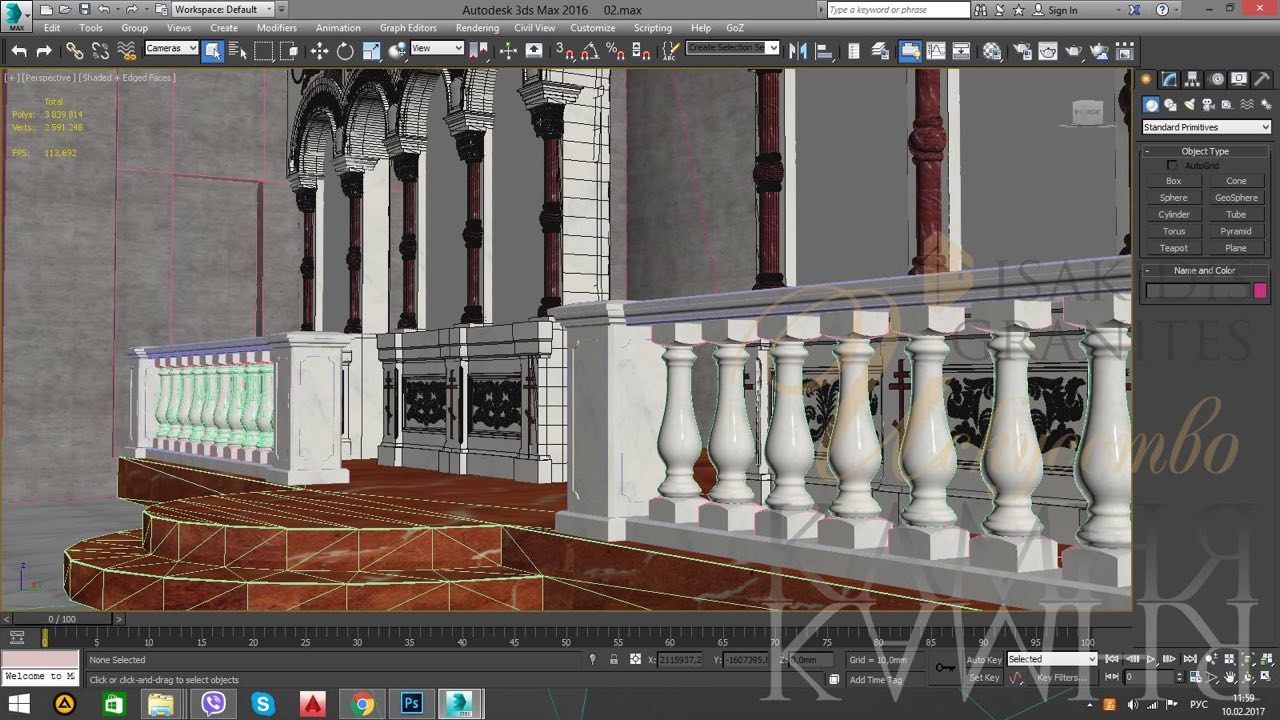Select the Select and Link tool
1280x720 pixels.
pos(75,51)
